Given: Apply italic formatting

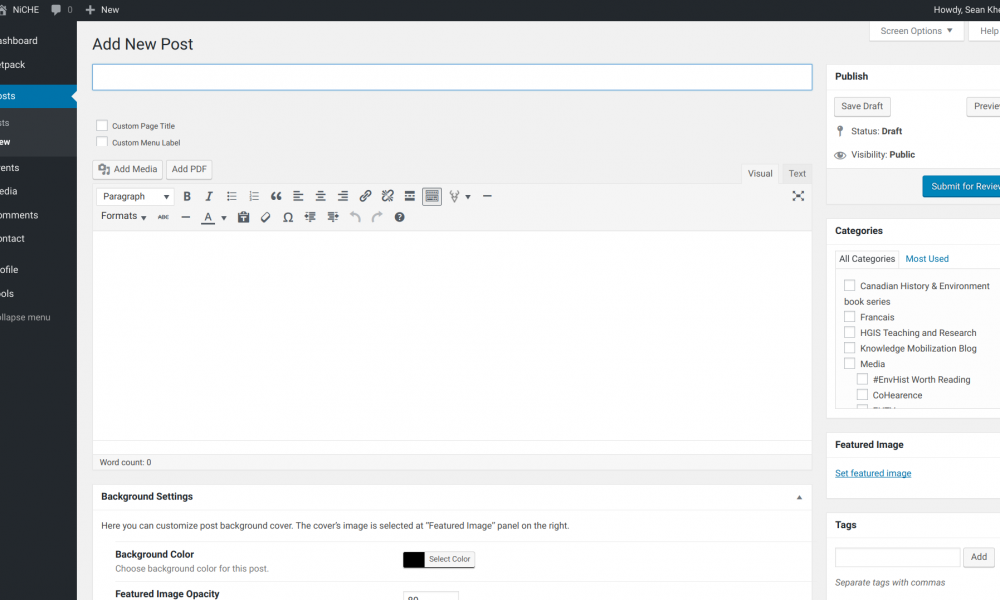Looking at the screenshot, I should [x=209, y=197].
